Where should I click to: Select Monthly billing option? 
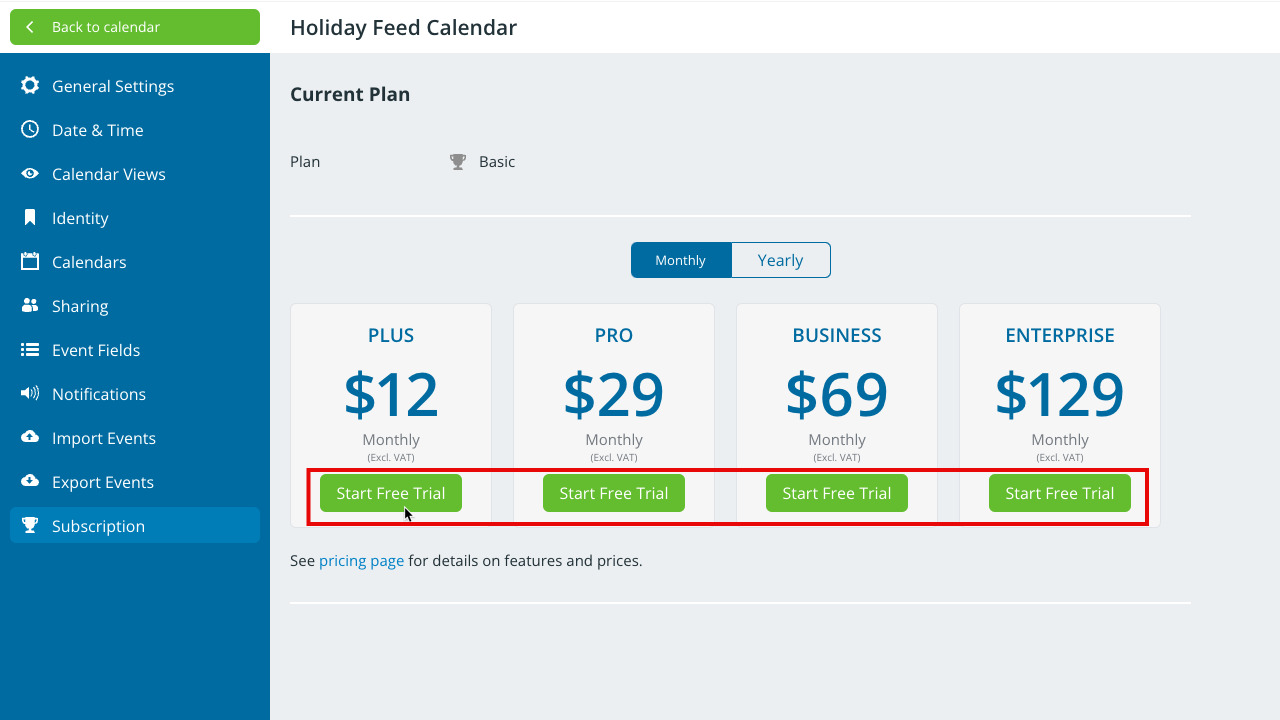click(681, 260)
